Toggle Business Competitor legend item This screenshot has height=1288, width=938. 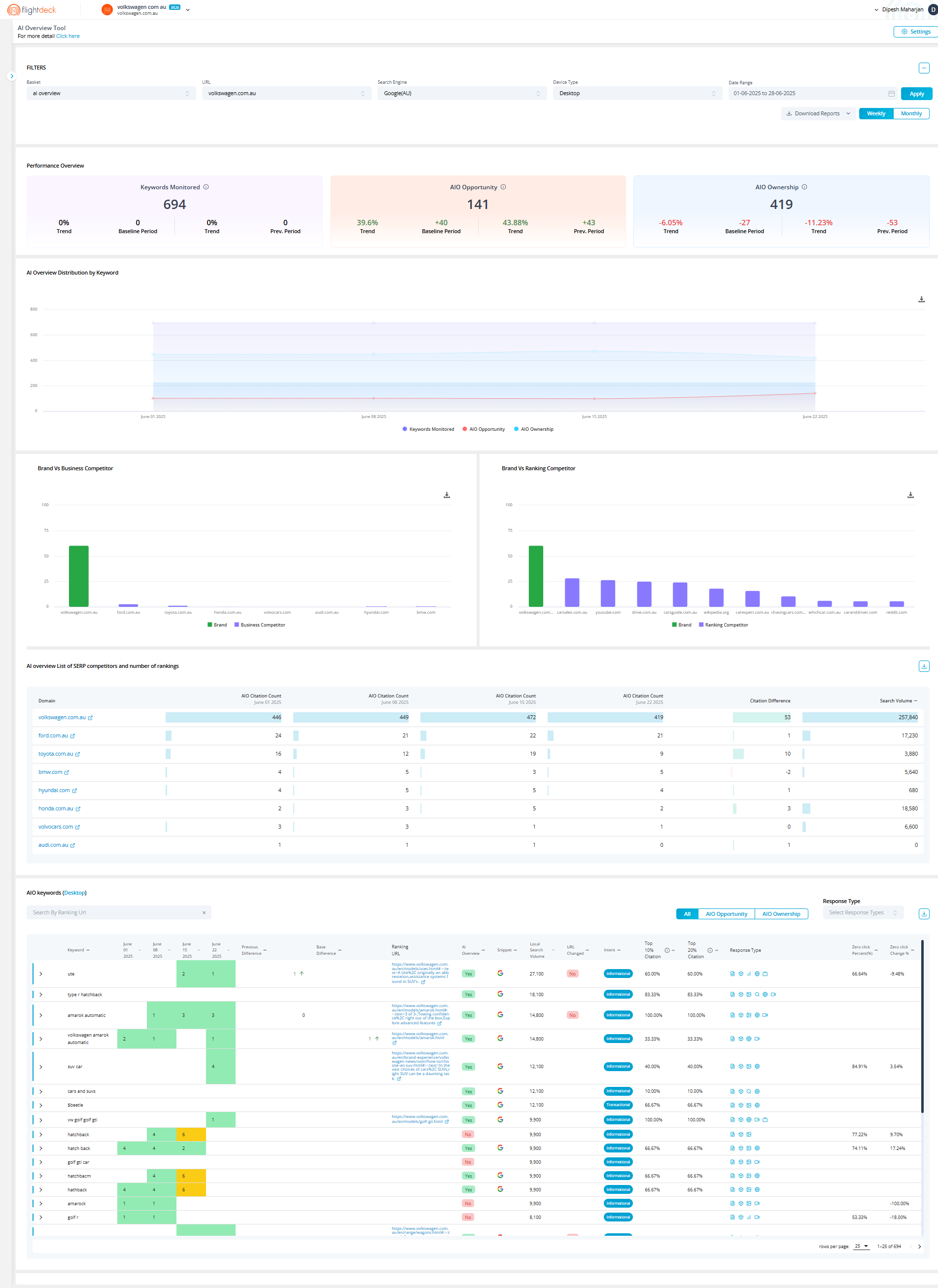[260, 625]
